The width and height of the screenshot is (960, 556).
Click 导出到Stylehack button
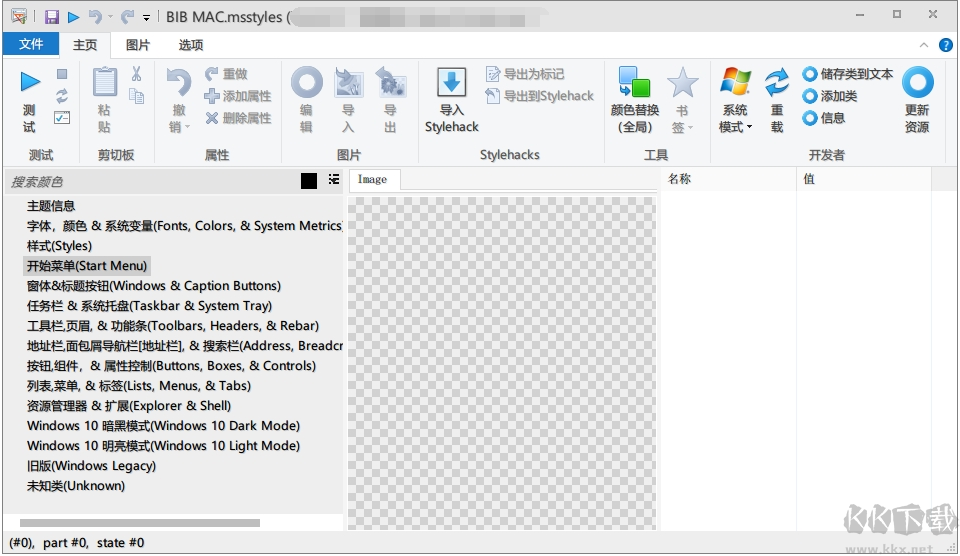click(x=539, y=96)
